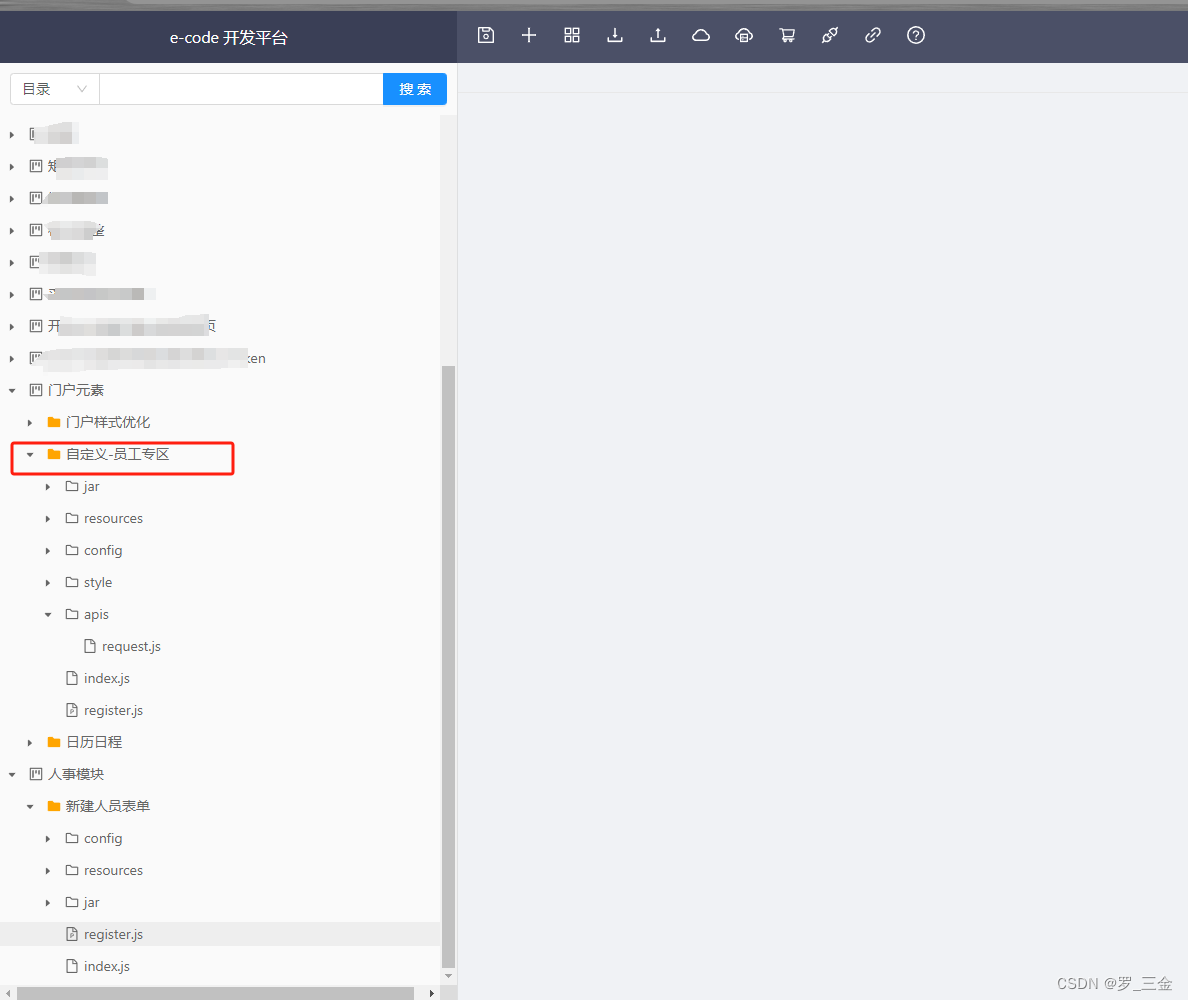Collapse the apis folder arrow

[48, 614]
